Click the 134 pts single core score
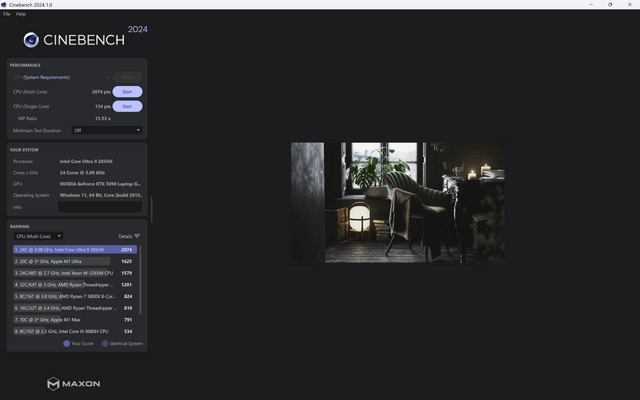Image resolution: width=640 pixels, height=400 pixels. 103,107
